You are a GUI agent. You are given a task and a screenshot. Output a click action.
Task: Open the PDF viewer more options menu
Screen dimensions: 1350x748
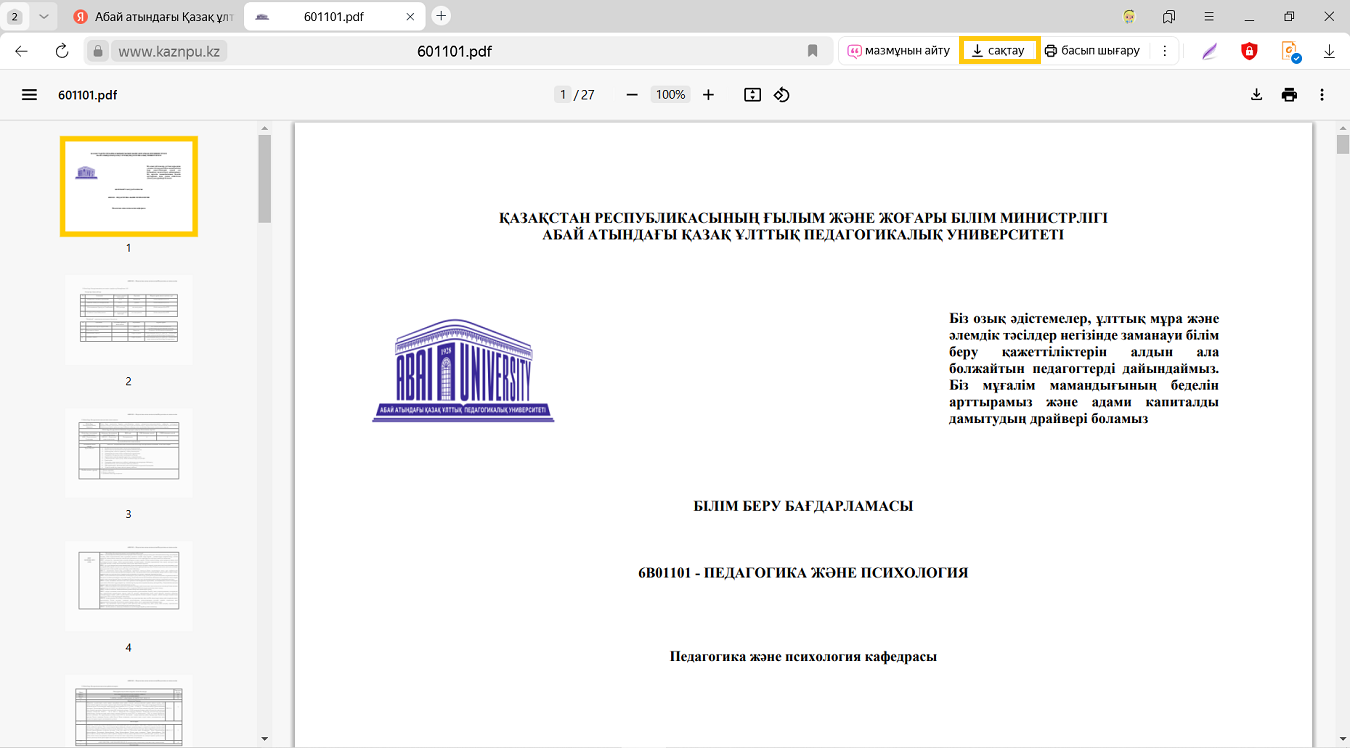(1322, 95)
